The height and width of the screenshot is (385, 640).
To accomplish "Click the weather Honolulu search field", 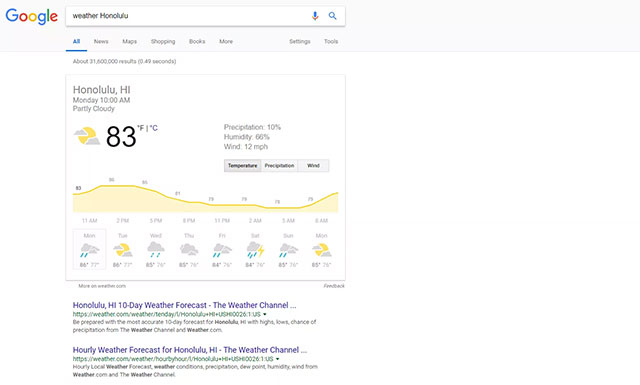I will click(x=188, y=16).
